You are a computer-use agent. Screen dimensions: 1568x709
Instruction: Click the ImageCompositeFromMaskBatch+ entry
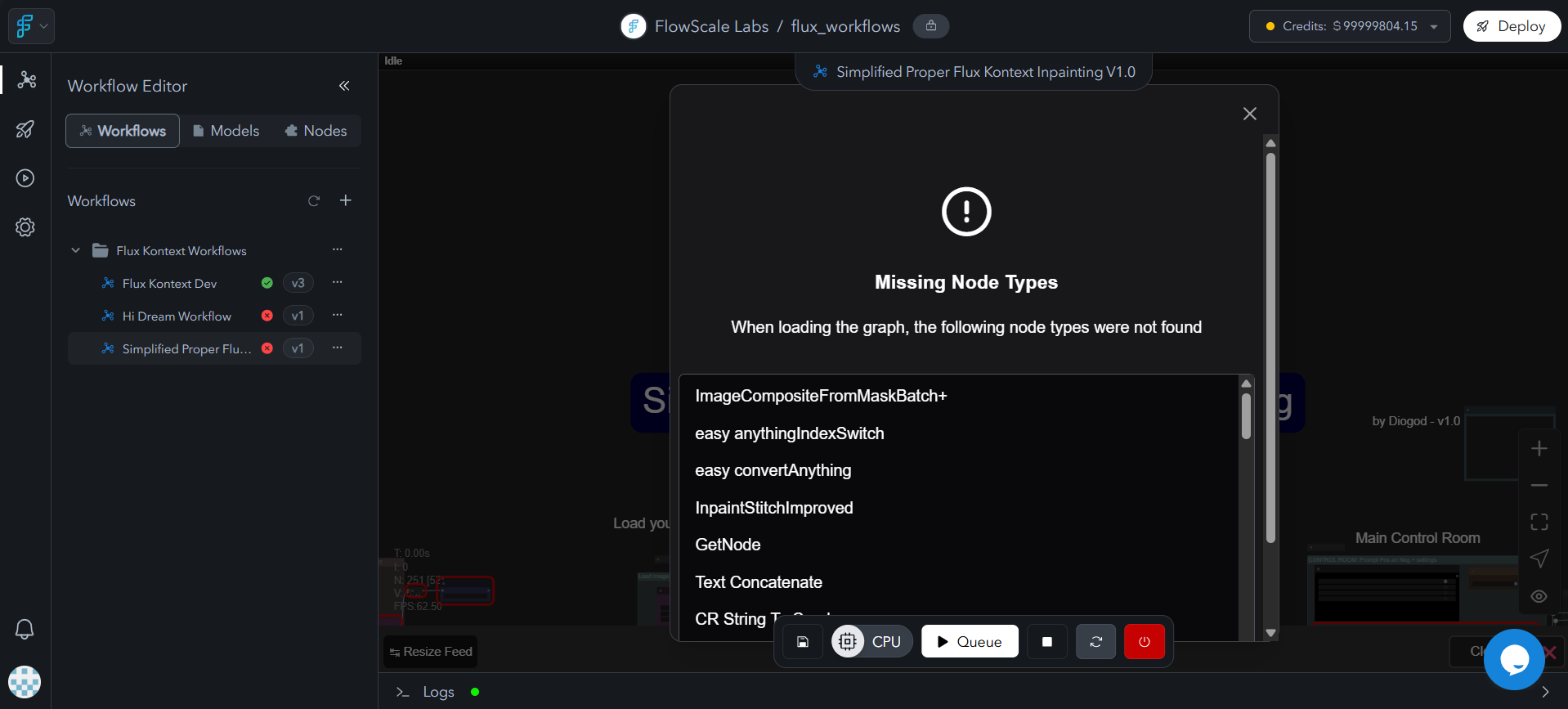(x=821, y=396)
